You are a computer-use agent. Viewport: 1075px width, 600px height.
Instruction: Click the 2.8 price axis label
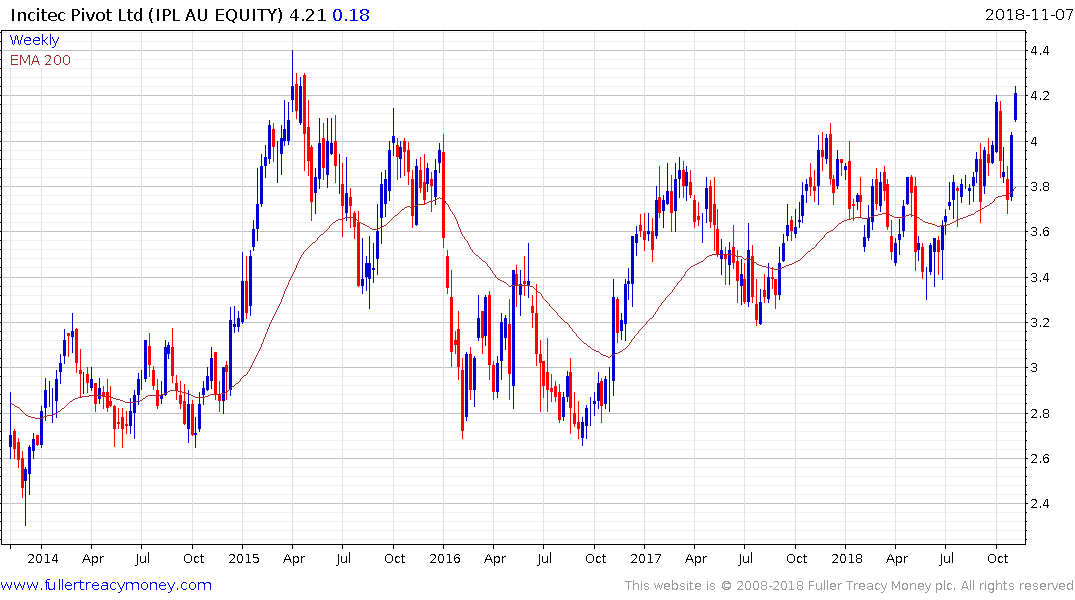(x=1039, y=413)
